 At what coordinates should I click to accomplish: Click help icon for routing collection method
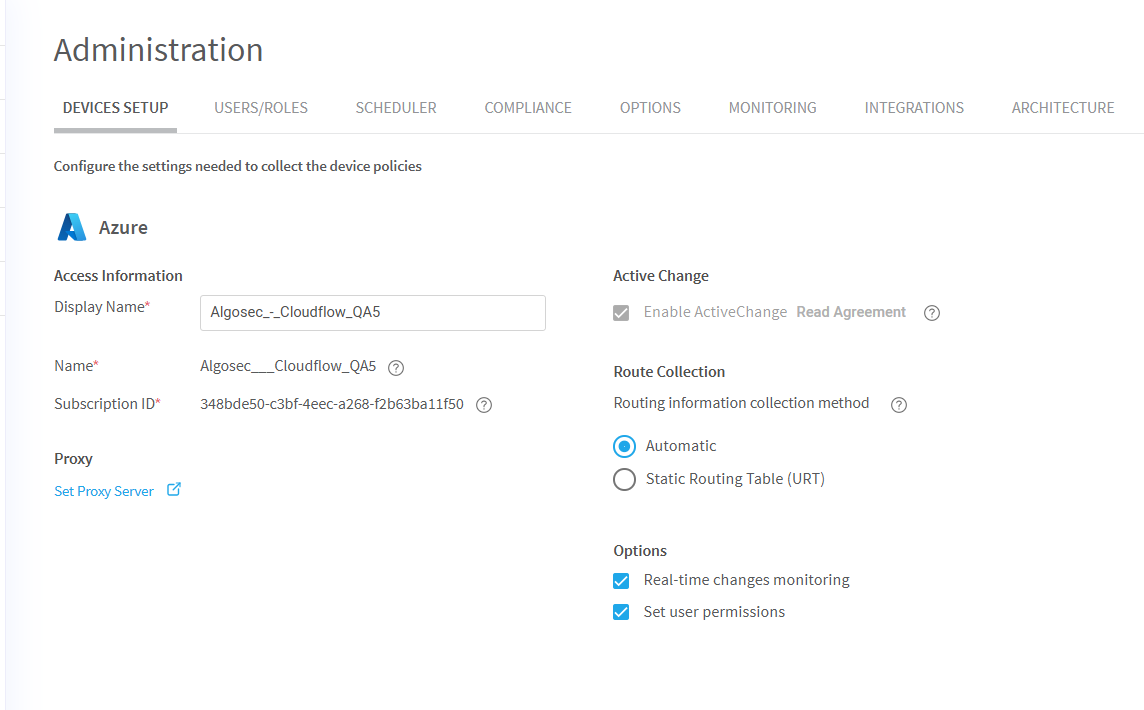point(899,405)
